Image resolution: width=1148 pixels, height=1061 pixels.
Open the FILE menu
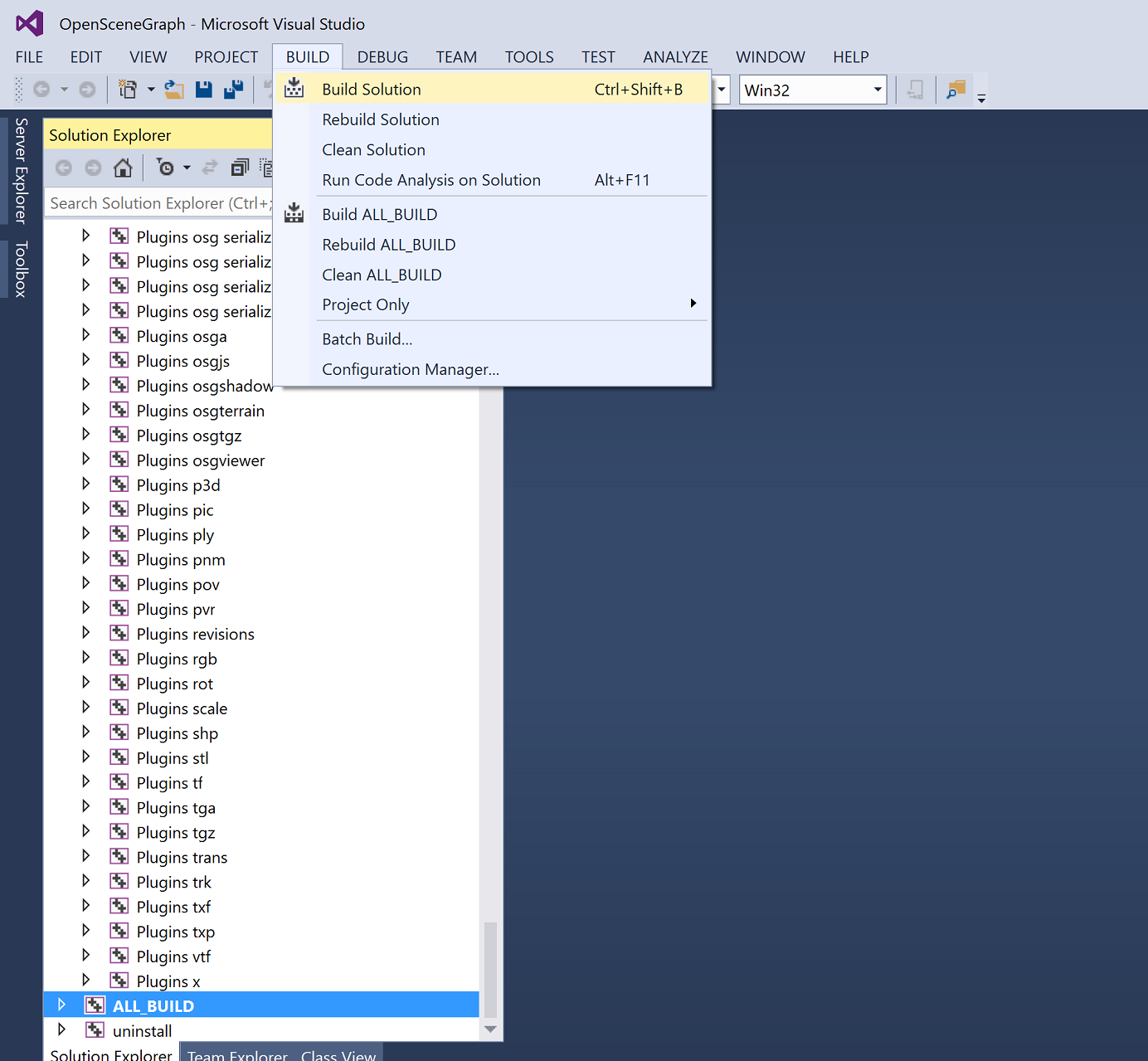pos(29,57)
